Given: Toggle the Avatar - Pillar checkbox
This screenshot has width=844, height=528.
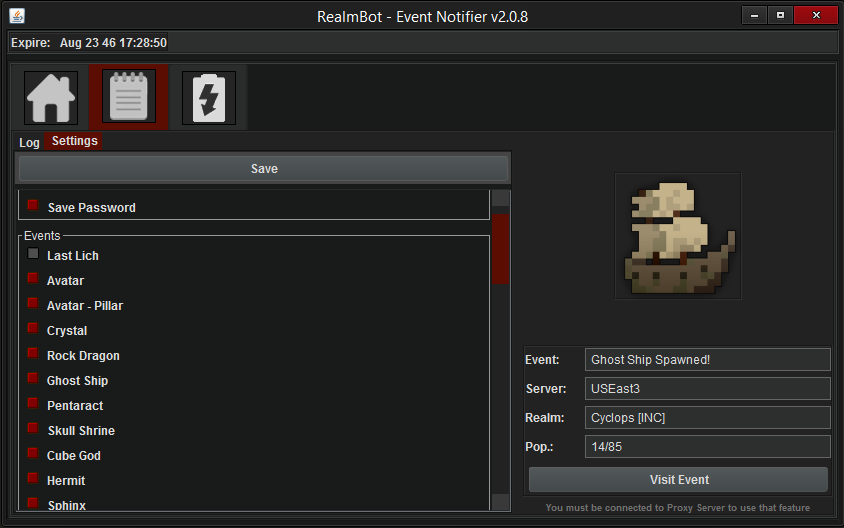Looking at the screenshot, I should 33,303.
